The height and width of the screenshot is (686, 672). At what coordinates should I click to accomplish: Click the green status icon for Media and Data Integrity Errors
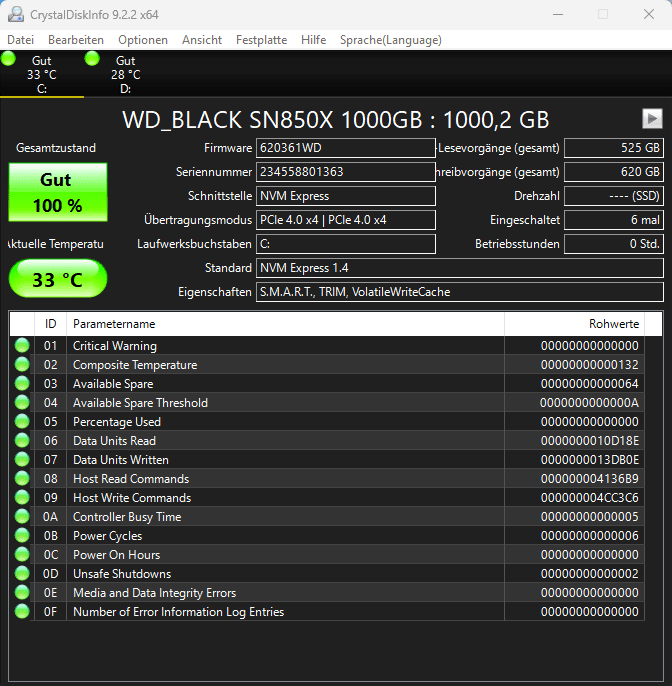coord(22,593)
